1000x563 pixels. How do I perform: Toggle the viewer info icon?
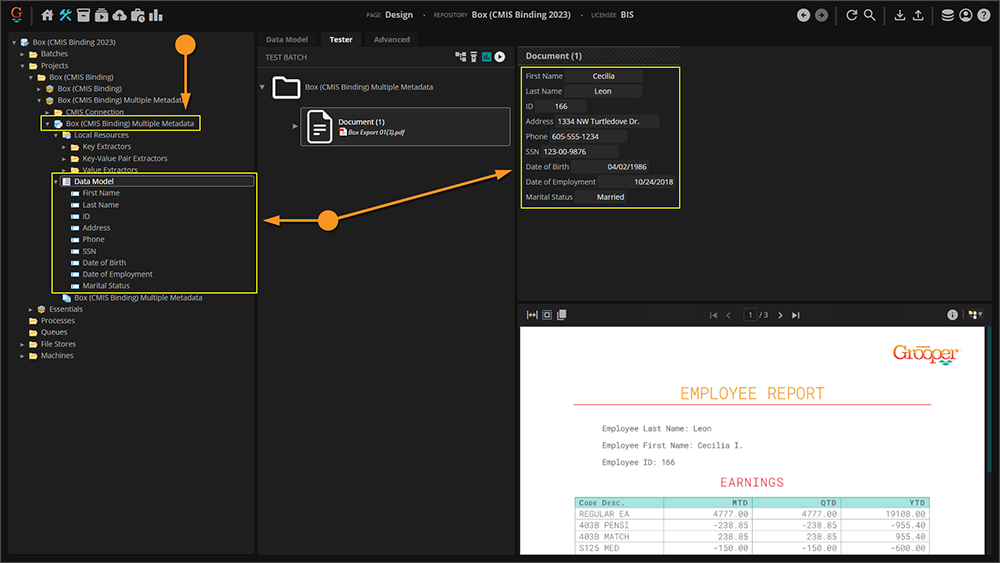tap(953, 315)
